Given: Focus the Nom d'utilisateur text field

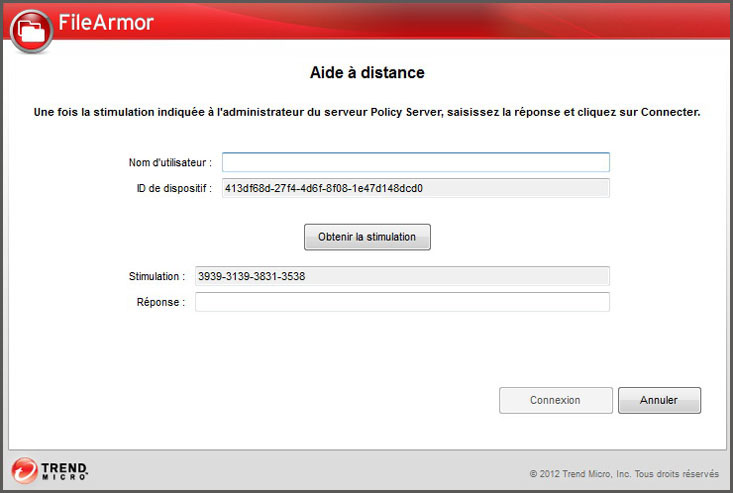Looking at the screenshot, I should point(415,162).
